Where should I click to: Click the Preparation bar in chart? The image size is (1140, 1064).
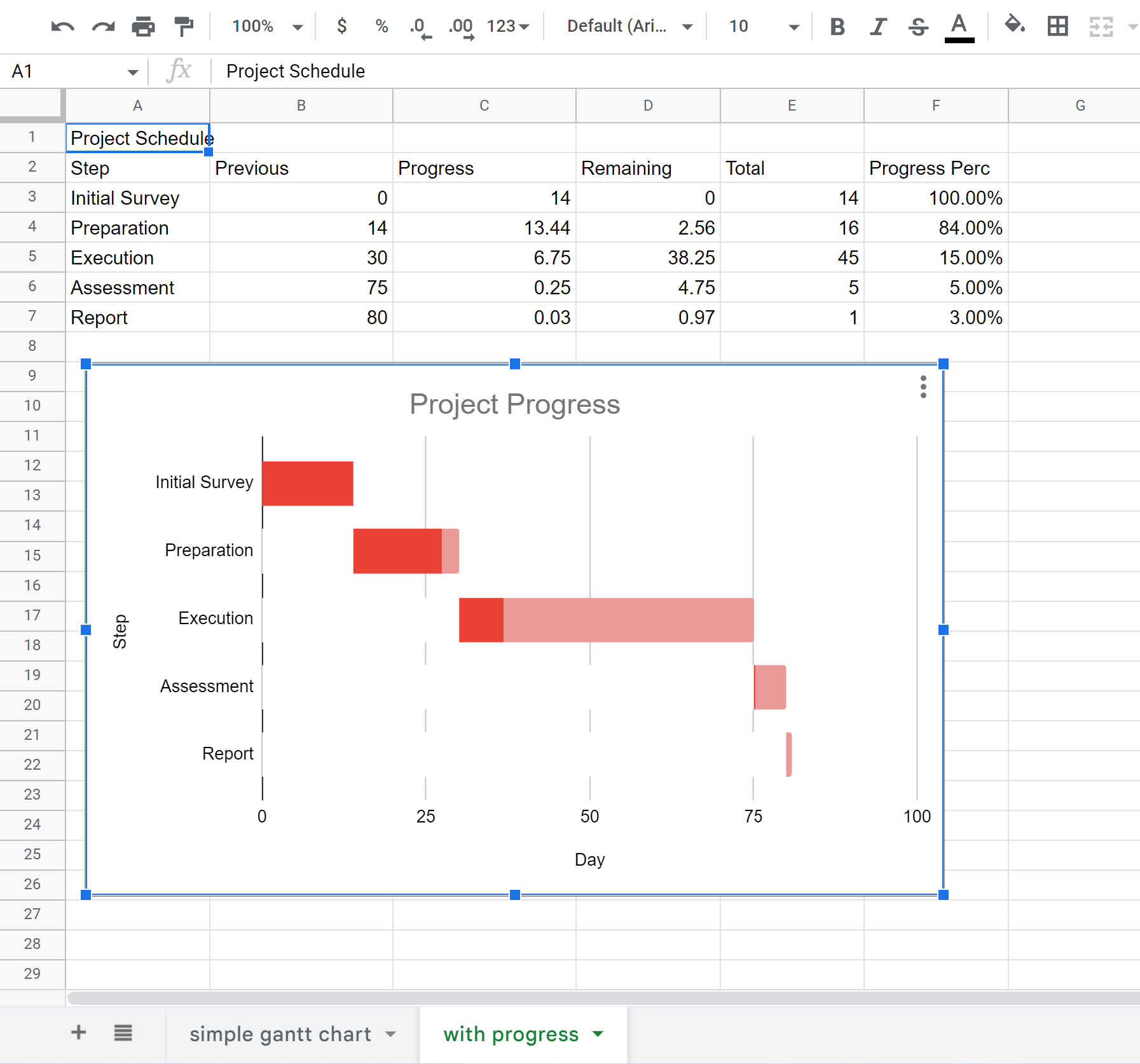406,551
